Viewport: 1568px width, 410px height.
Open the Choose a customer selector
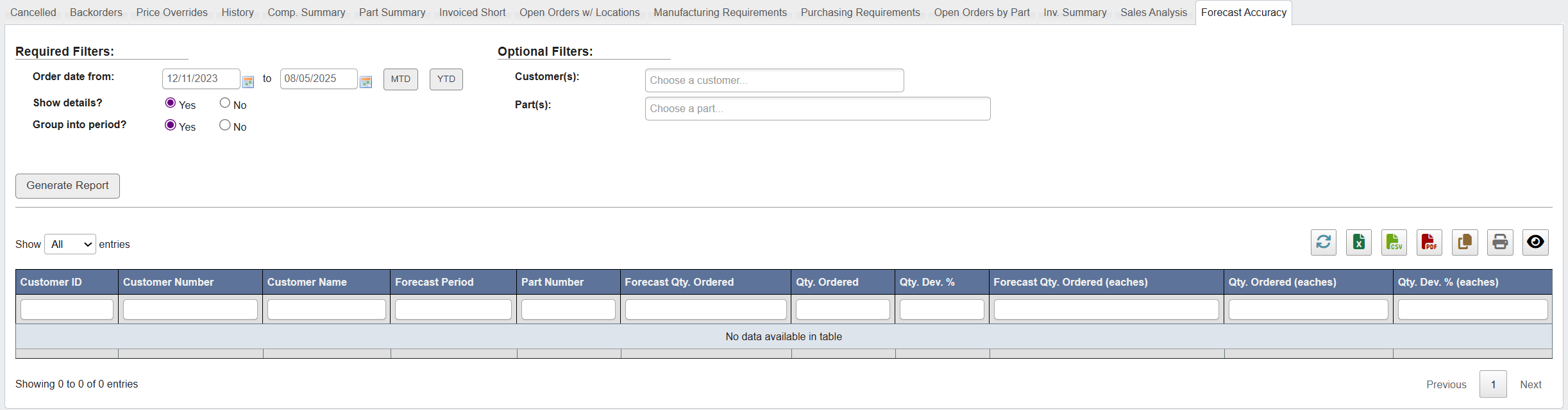[x=774, y=81]
